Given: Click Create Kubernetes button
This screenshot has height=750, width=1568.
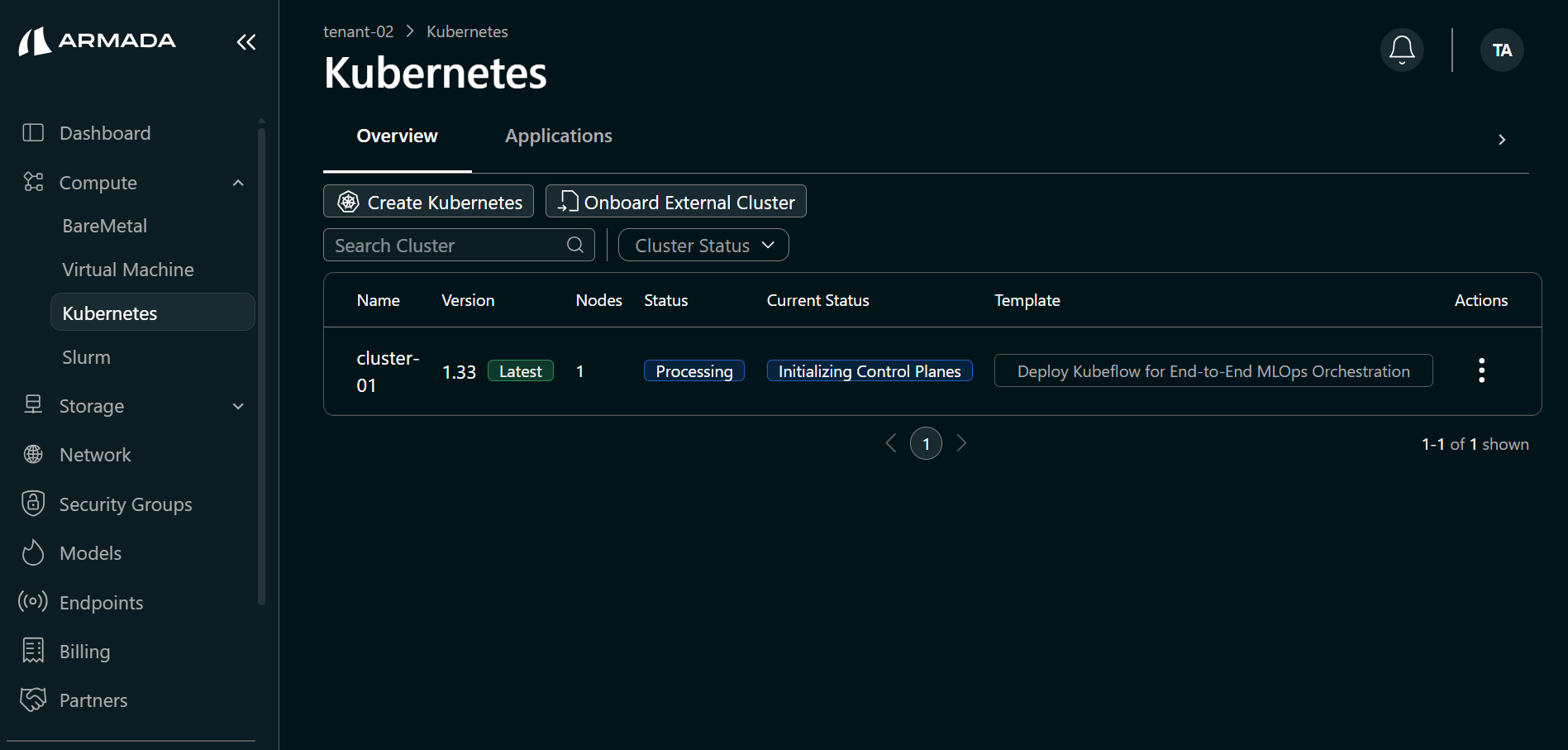Looking at the screenshot, I should (428, 201).
